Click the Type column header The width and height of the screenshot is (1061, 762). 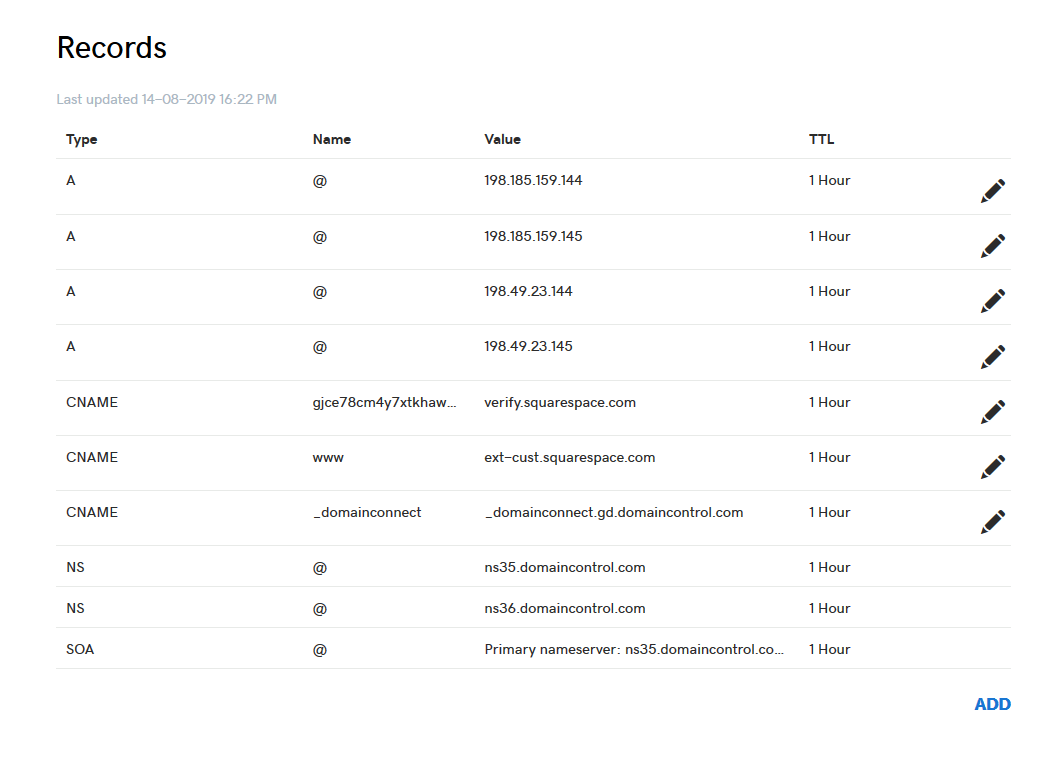point(82,139)
